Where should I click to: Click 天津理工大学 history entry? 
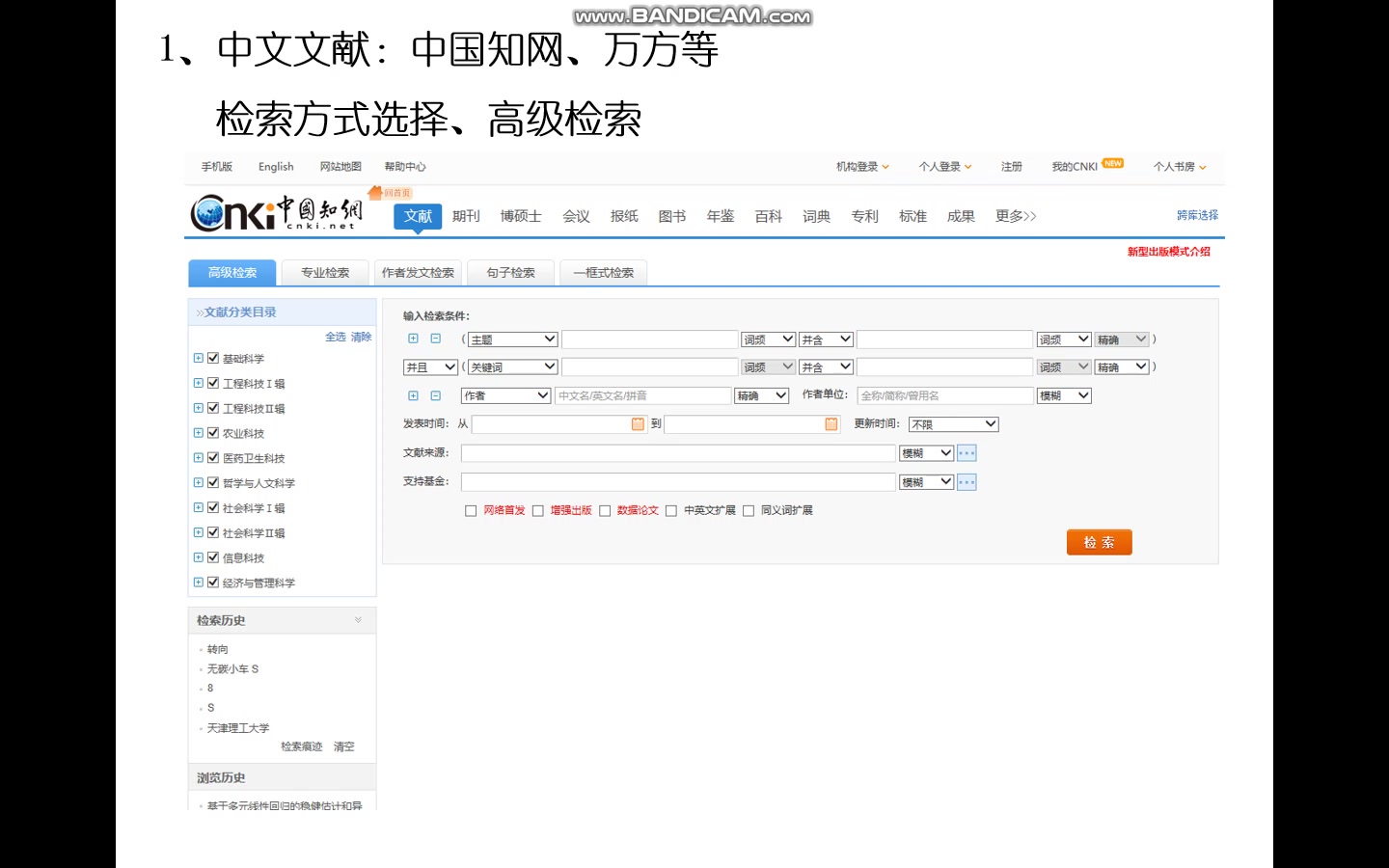(238, 728)
